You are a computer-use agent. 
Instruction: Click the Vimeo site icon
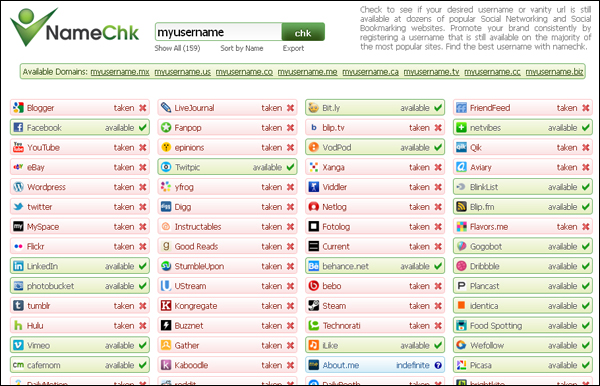[x=18, y=345]
